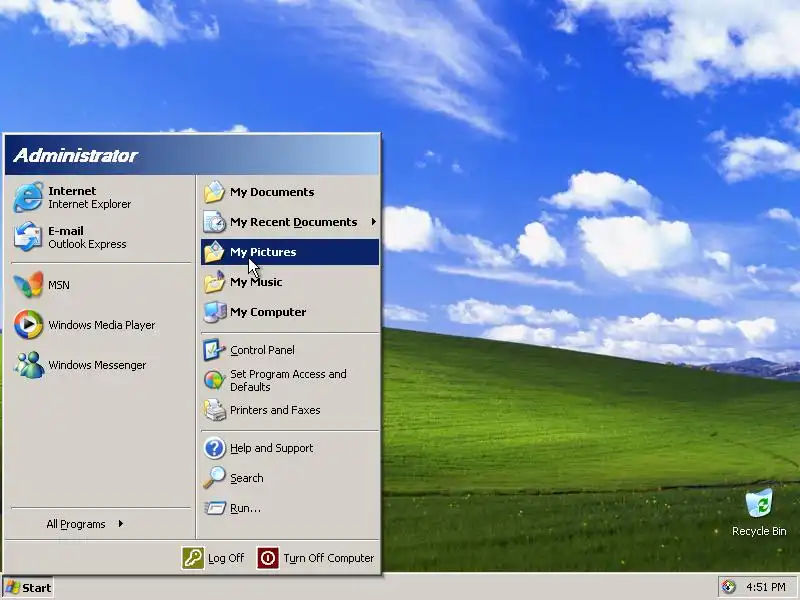This screenshot has height=600, width=800.
Task: Open Outlook Express via E-mail label
Action: 66,231
